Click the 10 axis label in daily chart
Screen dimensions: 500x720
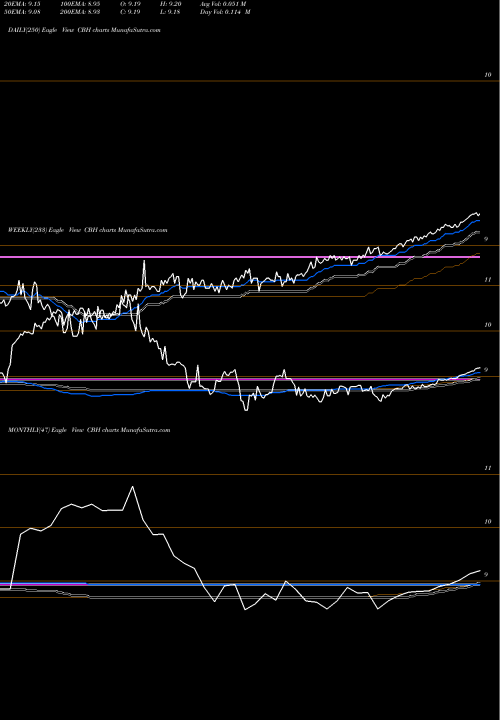click(x=488, y=75)
